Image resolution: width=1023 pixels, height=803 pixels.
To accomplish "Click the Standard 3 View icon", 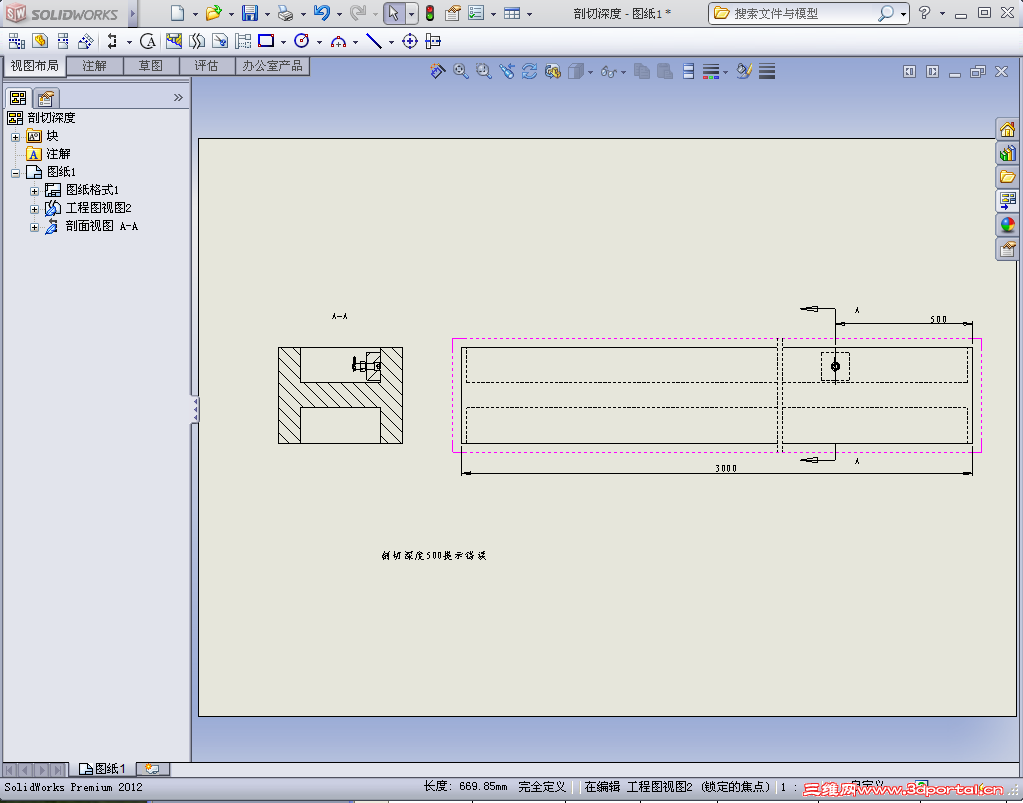I will tap(17, 42).
